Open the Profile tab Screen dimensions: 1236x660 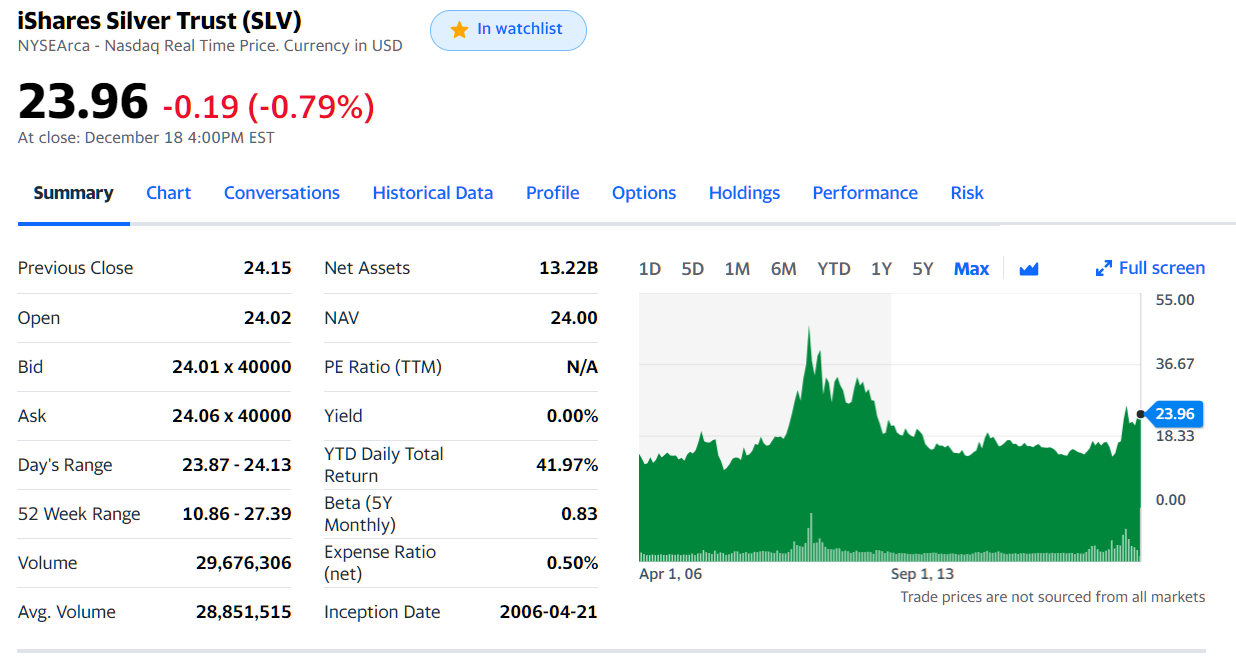point(553,193)
